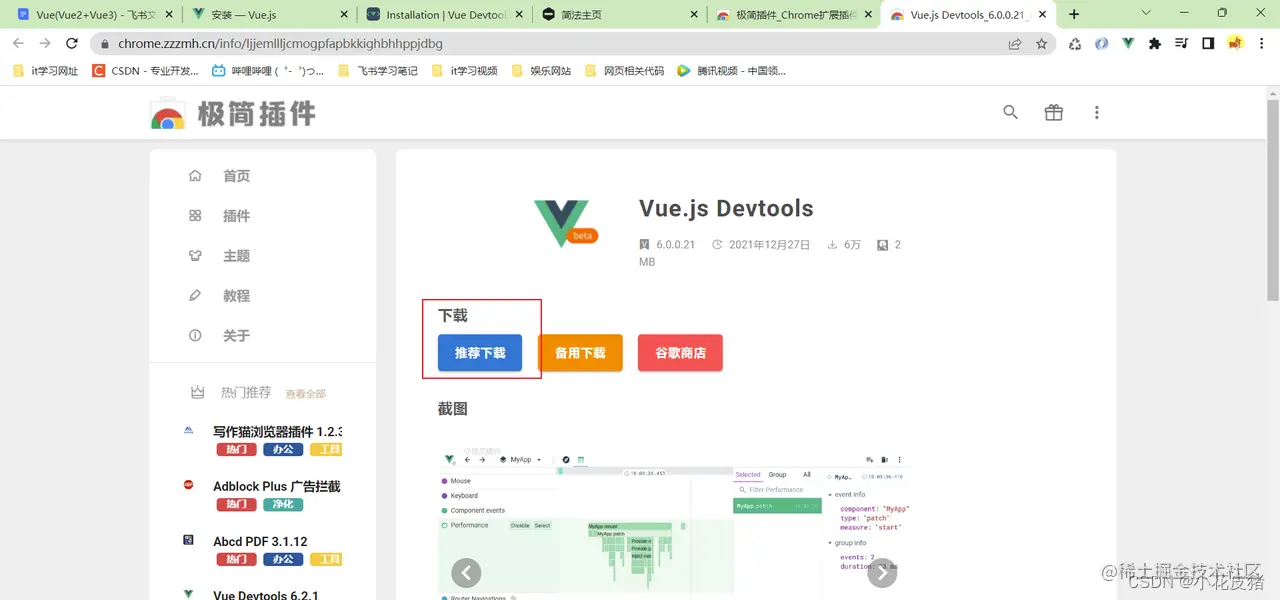Click the music playlist extension icon
Screen dimensions: 1280x600
point(1182,44)
